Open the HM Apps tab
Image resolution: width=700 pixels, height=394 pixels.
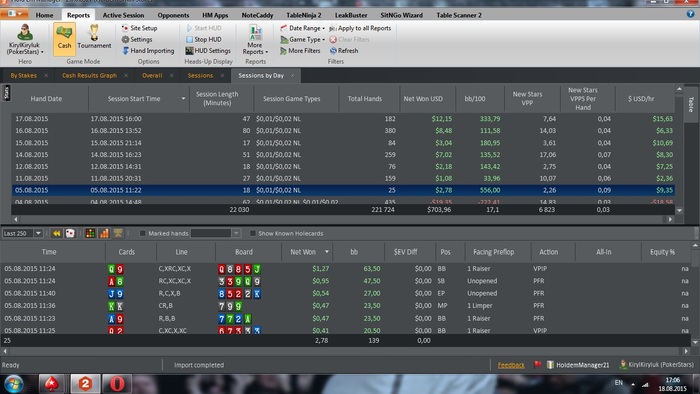coord(215,15)
